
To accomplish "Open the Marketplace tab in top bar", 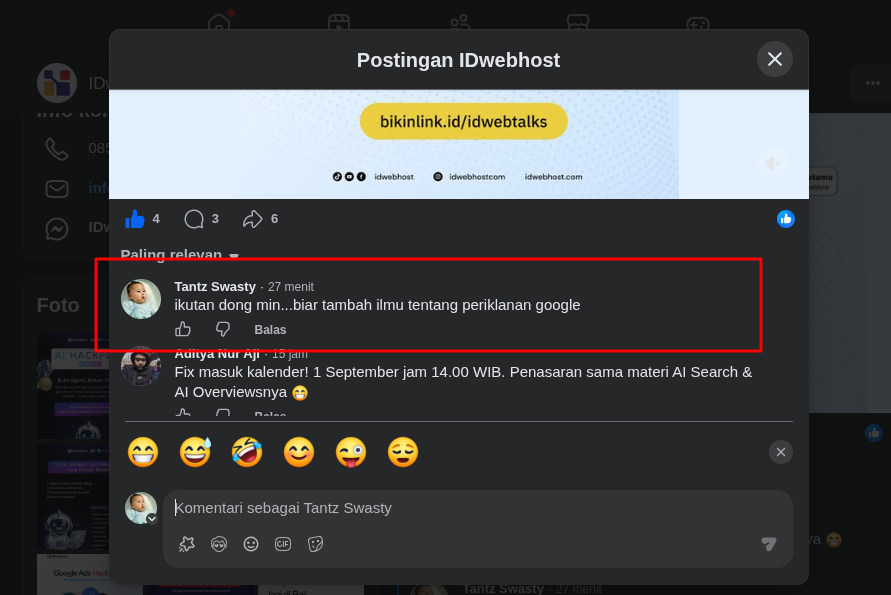I will 578,23.
